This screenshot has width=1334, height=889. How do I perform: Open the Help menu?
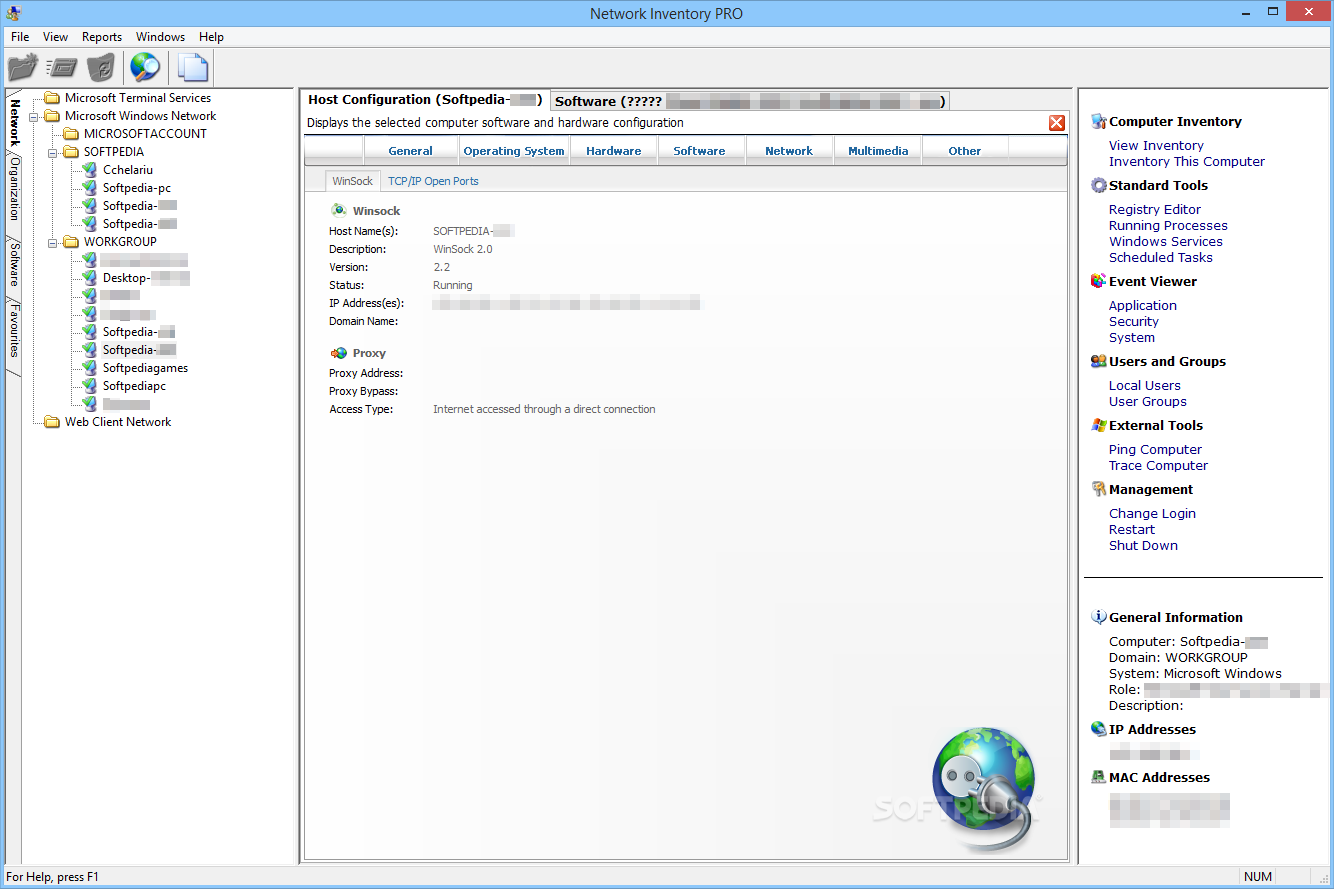212,37
